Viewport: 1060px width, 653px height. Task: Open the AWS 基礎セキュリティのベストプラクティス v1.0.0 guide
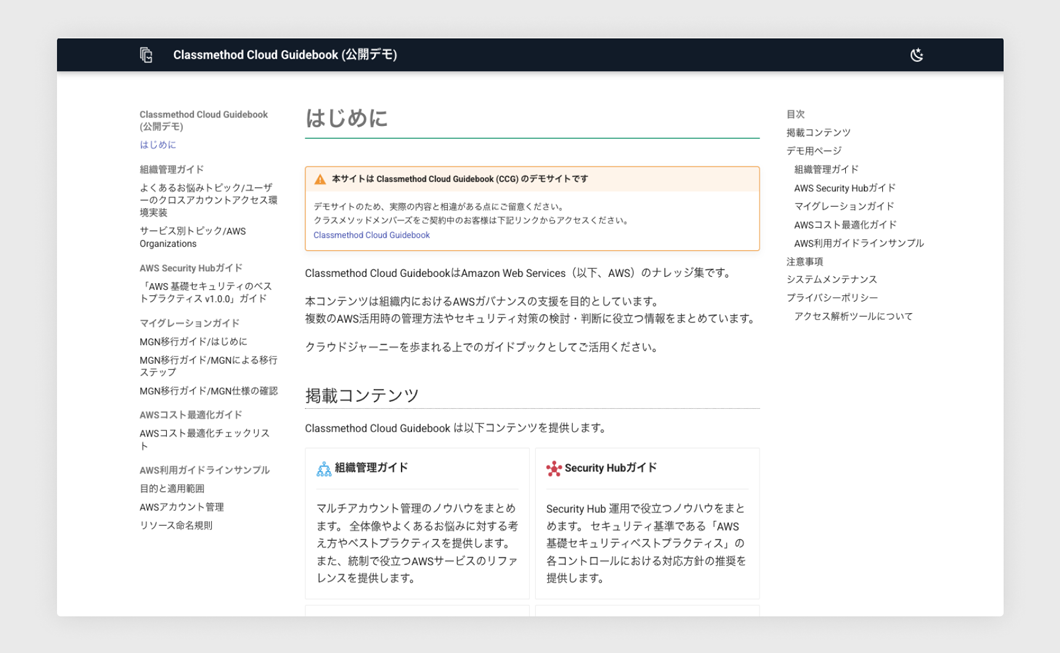205,292
